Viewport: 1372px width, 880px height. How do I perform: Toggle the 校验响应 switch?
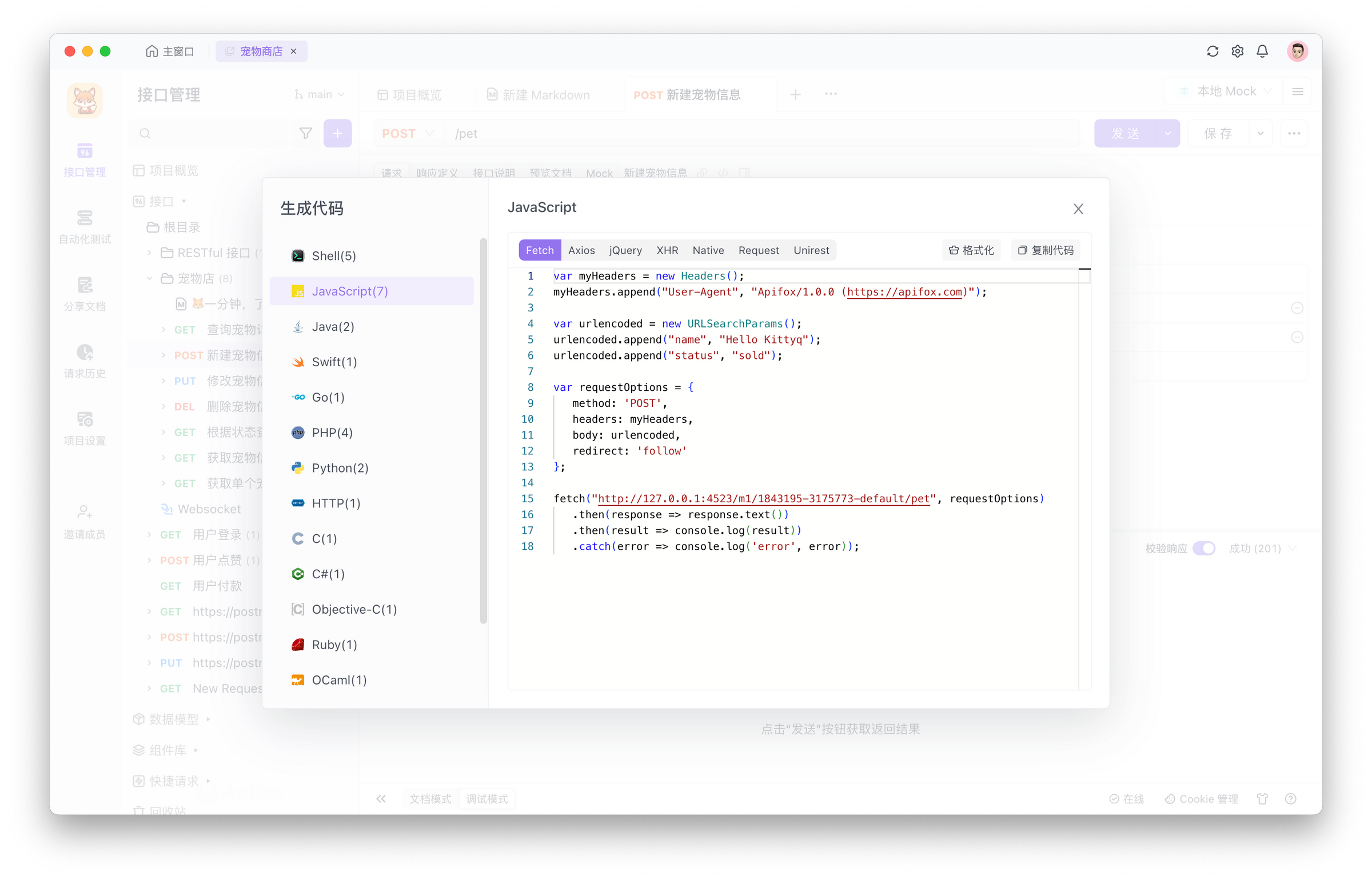point(1205,547)
